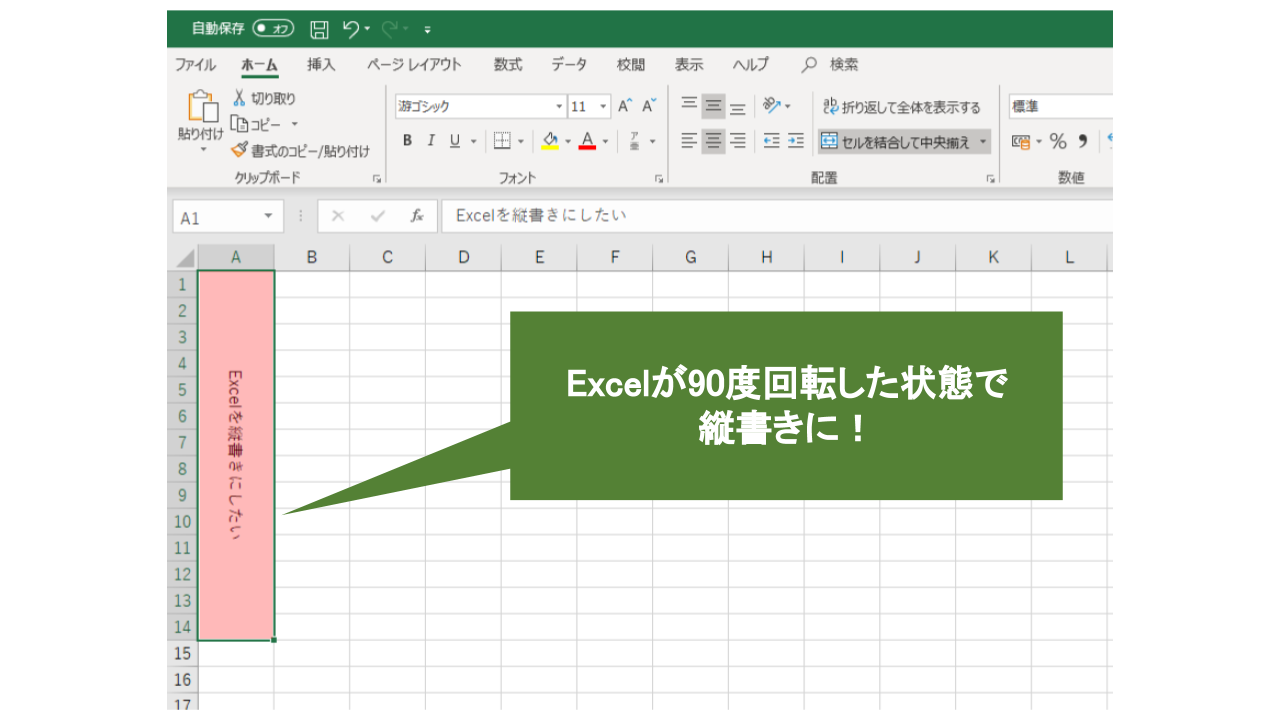Screen dimensions: 1280x720
Task: Open the フォント dialog launcher
Action: [x=659, y=179]
